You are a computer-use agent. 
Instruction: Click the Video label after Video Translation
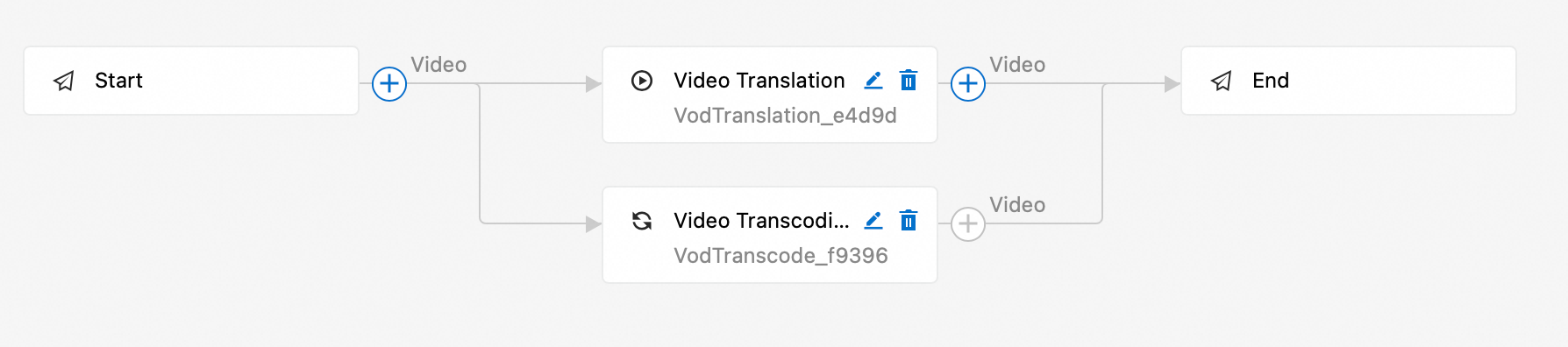[1017, 65]
